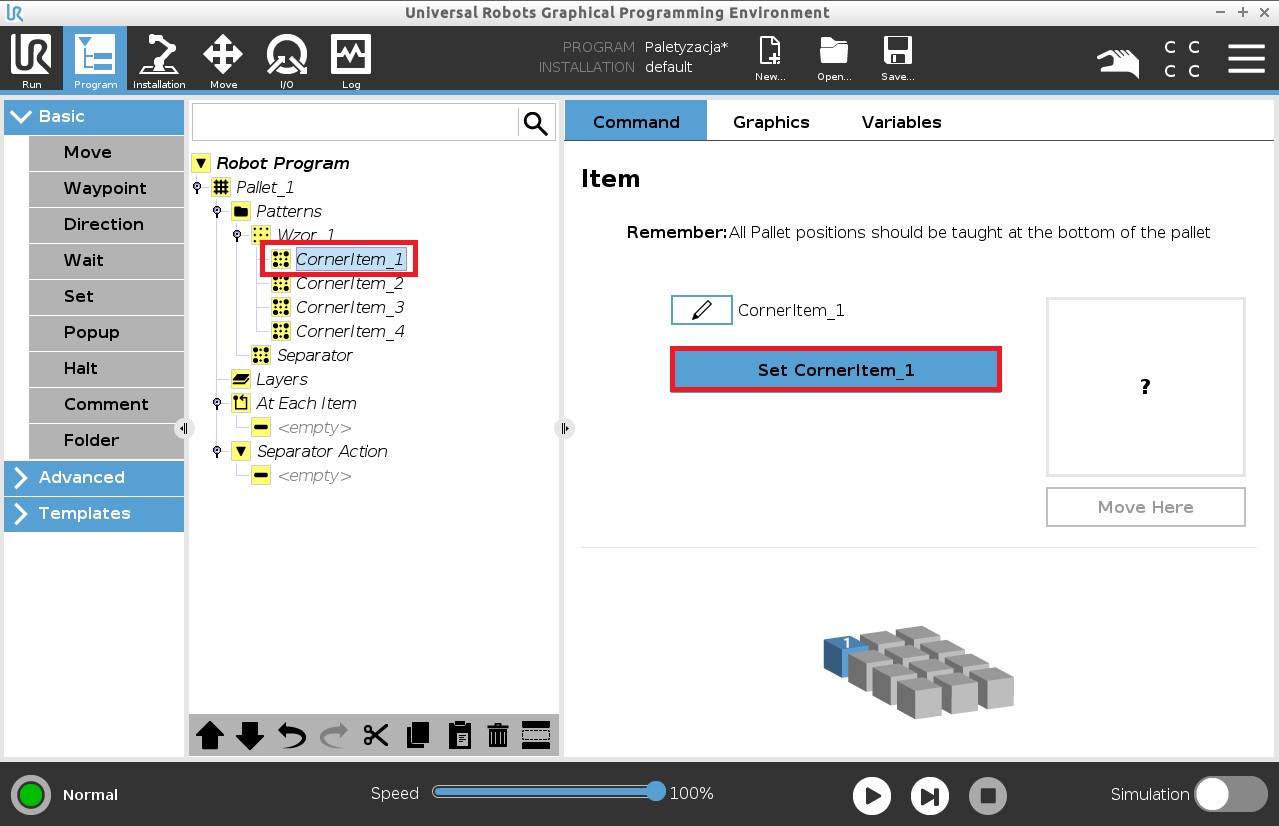
Task: Switch to the Variables tab
Action: [901, 122]
